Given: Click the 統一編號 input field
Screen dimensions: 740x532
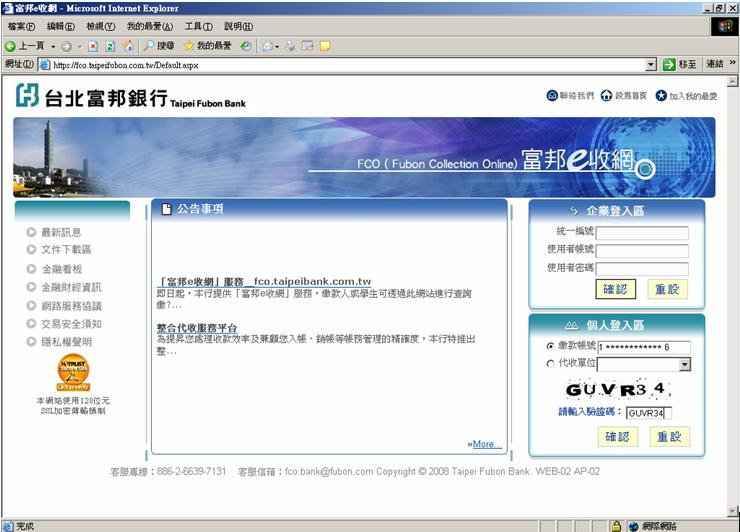Looking at the screenshot, I should click(642, 233).
